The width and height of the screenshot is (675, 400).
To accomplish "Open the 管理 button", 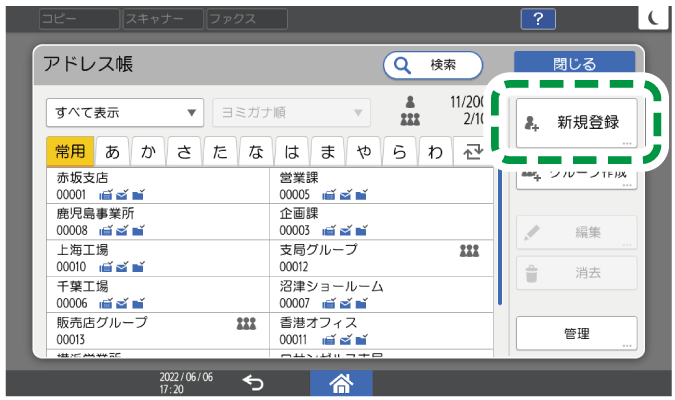I will pos(576,333).
